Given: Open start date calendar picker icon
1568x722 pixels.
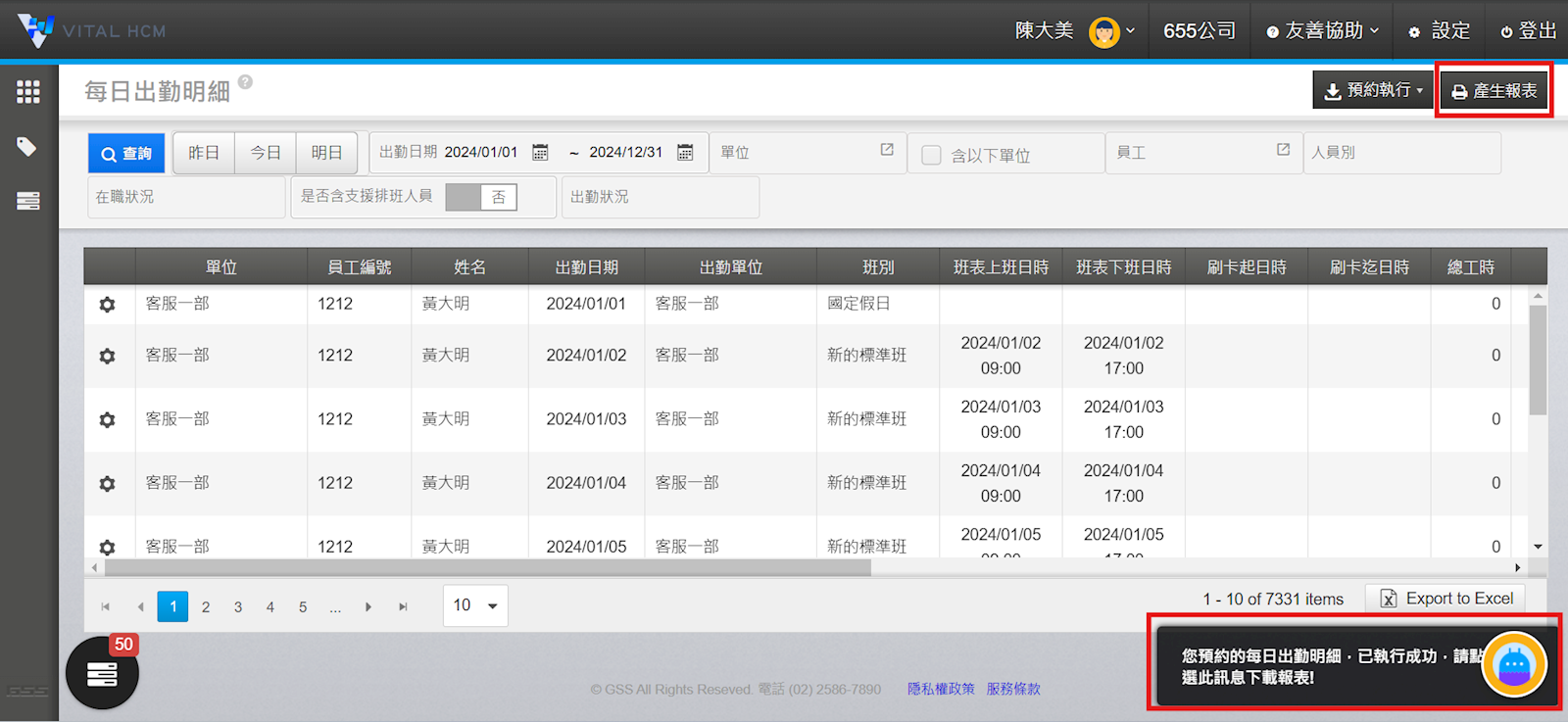Looking at the screenshot, I should tap(540, 153).
